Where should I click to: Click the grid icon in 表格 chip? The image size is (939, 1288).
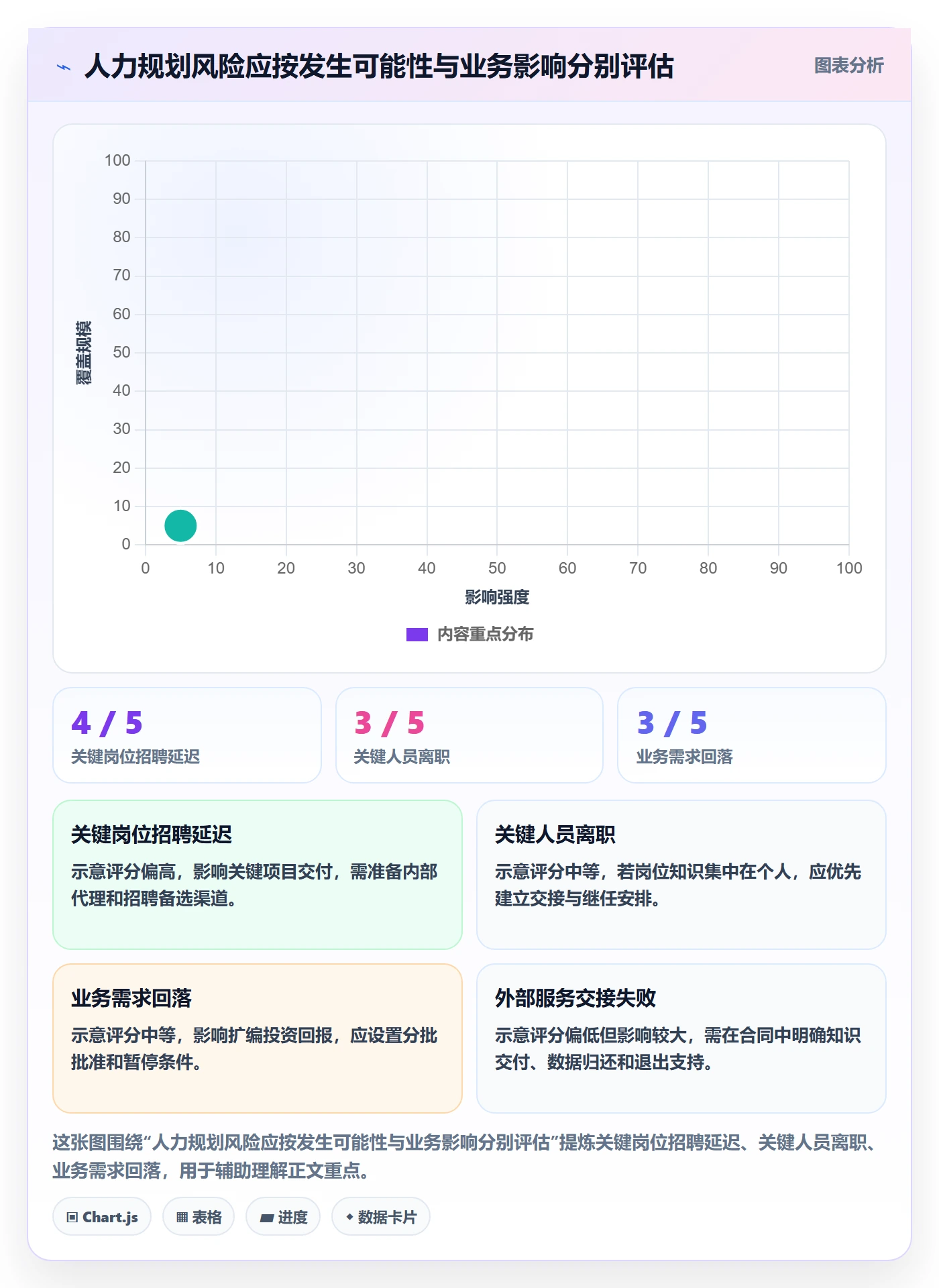tap(182, 1217)
